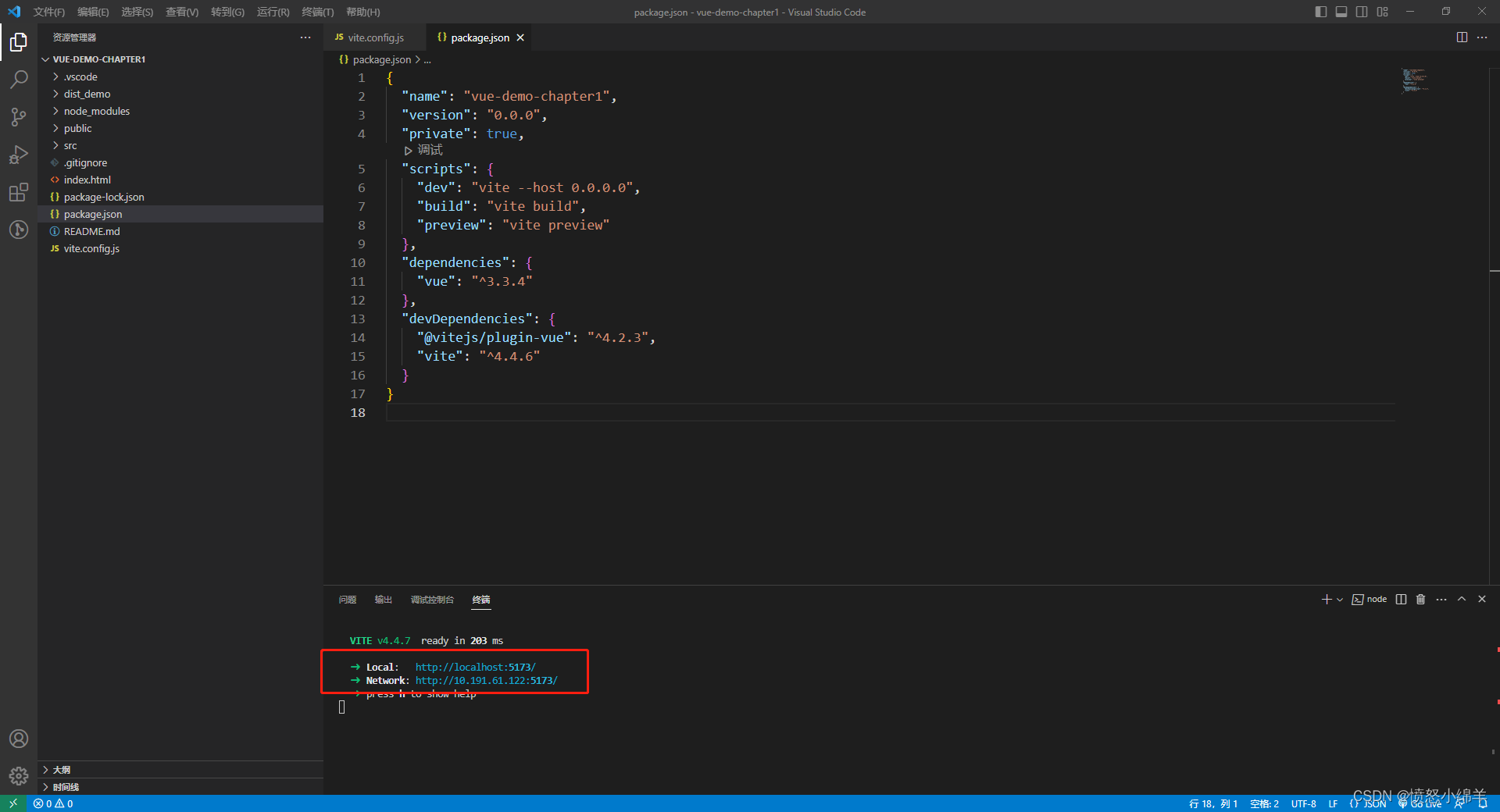The height and width of the screenshot is (812, 1500).
Task: Open the Run and Debug view
Action: [19, 155]
